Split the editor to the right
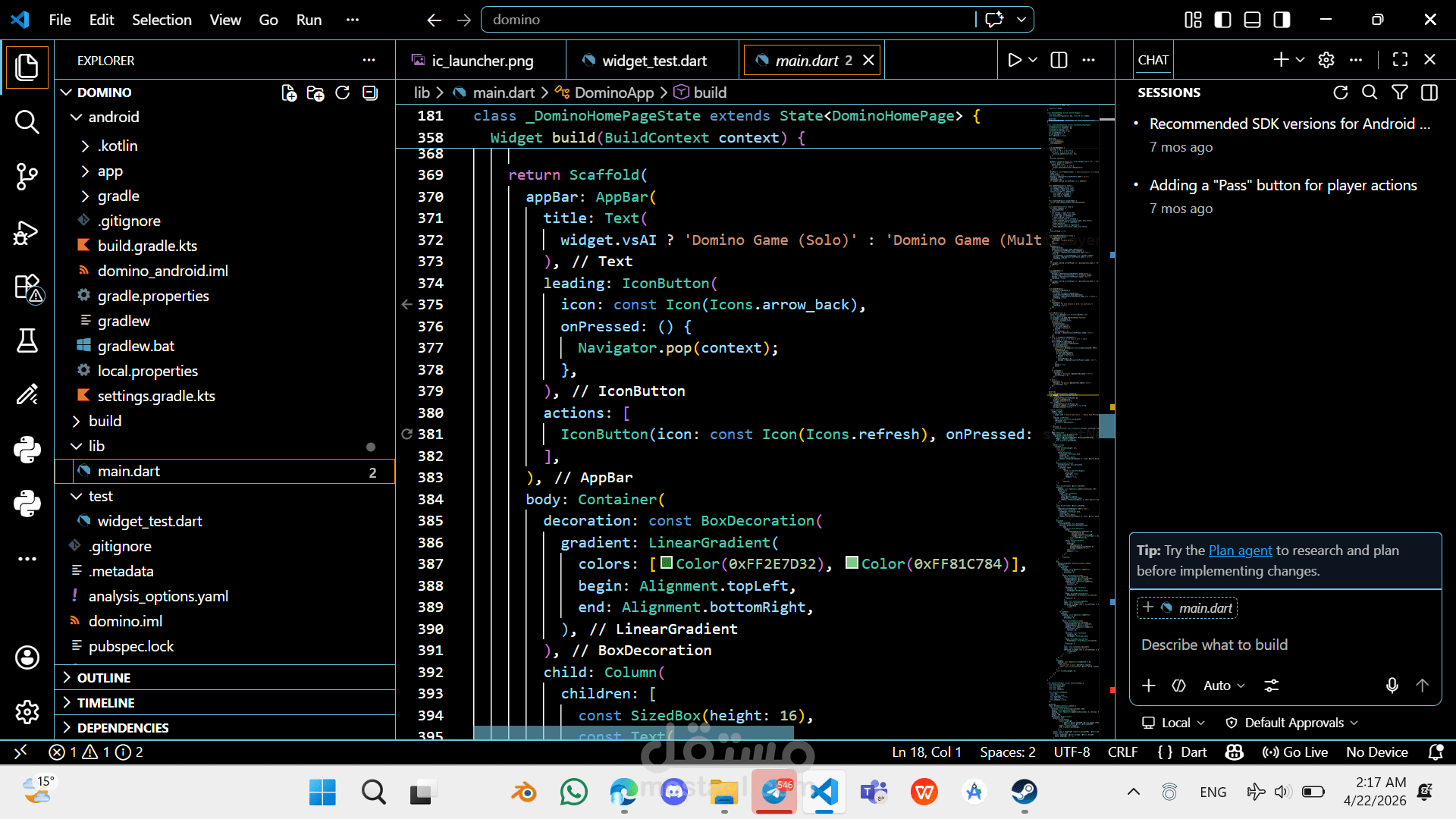 (1059, 60)
